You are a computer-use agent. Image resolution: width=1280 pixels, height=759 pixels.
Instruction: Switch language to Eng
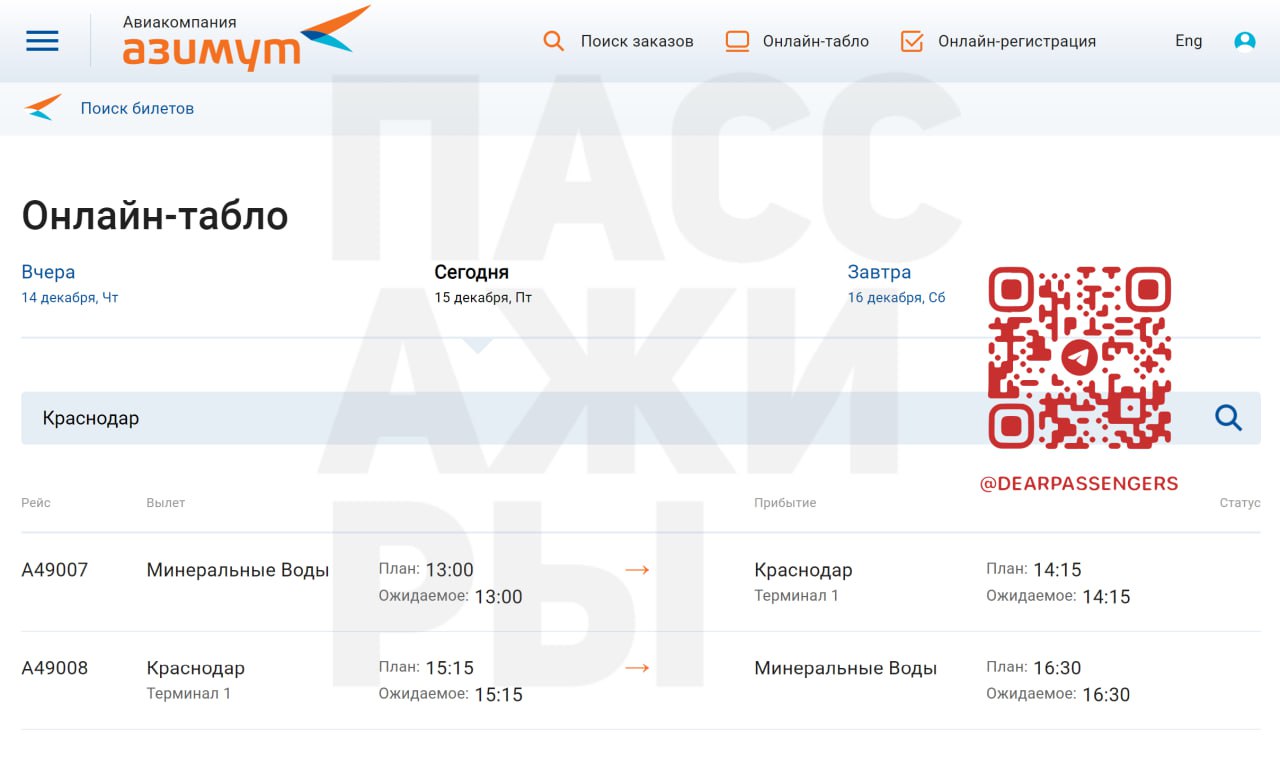coord(1188,41)
